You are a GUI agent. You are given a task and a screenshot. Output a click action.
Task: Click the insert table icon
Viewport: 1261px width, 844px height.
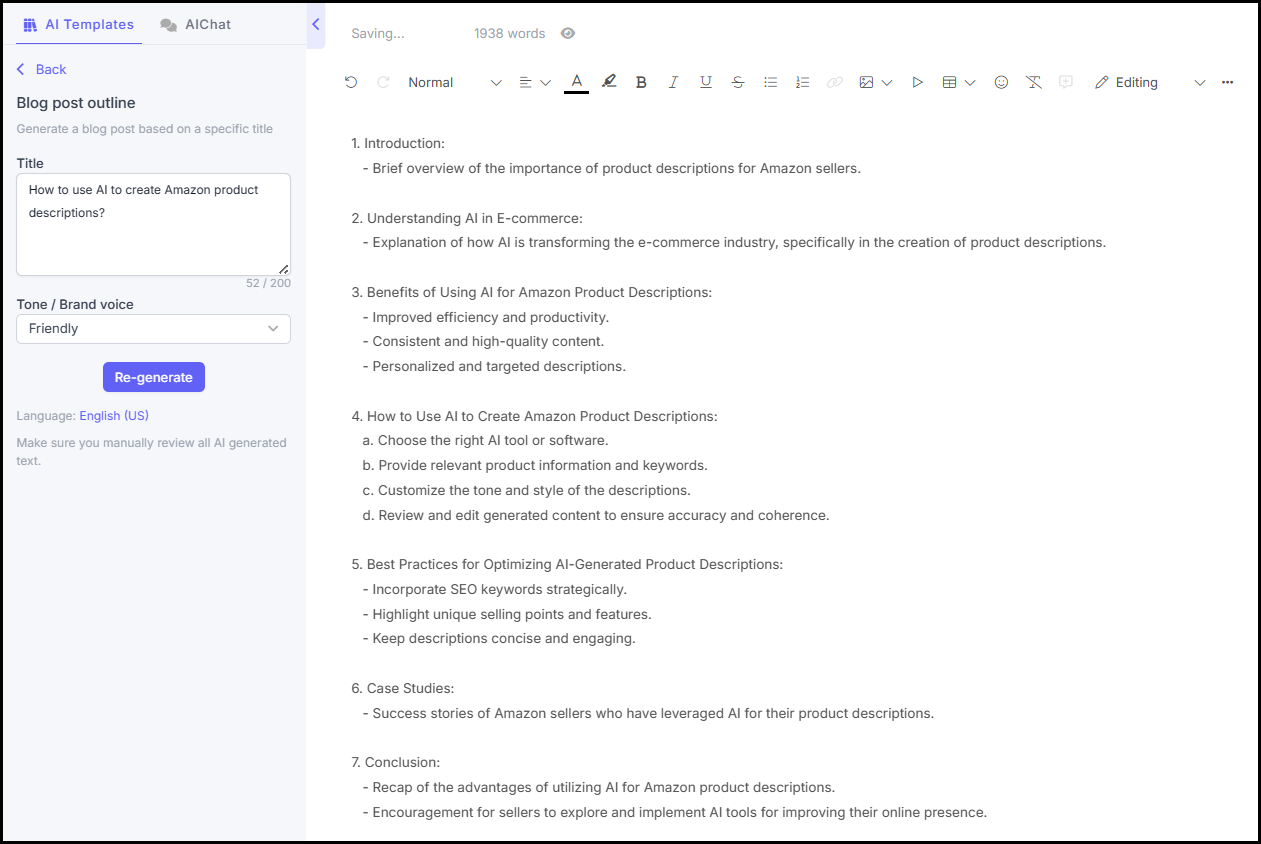coord(949,82)
